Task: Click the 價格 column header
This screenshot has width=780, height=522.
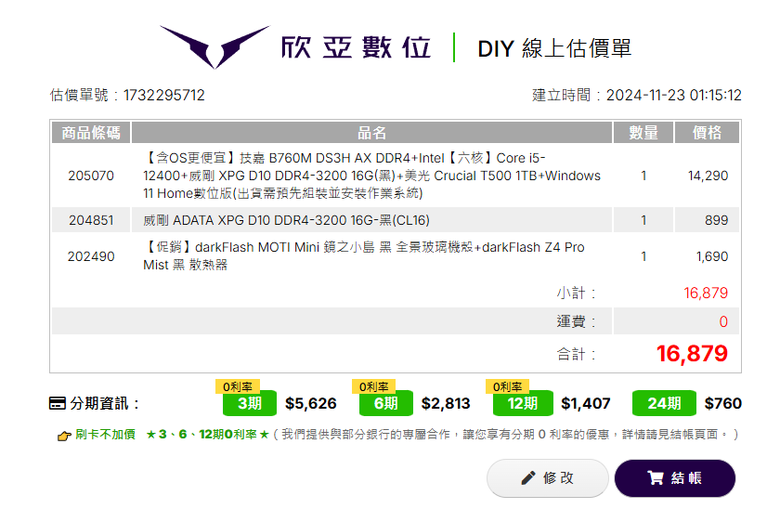Action: [x=707, y=133]
